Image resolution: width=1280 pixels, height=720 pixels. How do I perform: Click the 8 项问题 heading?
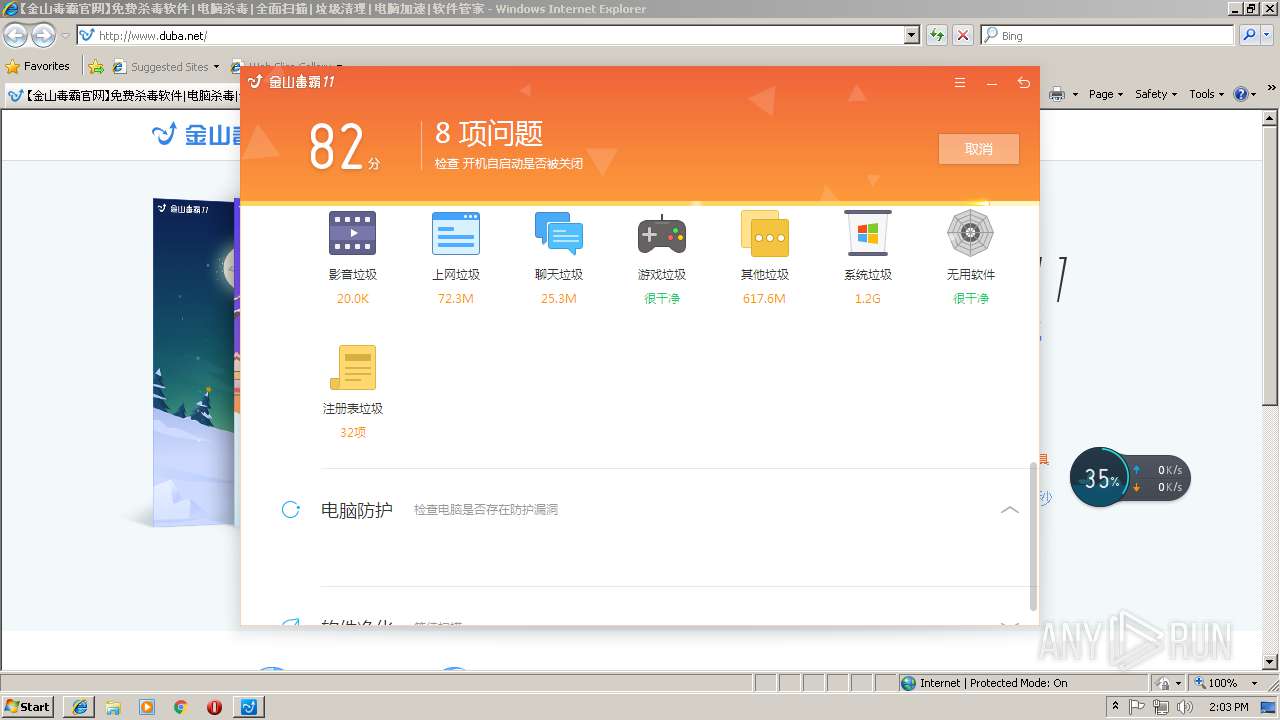(489, 134)
